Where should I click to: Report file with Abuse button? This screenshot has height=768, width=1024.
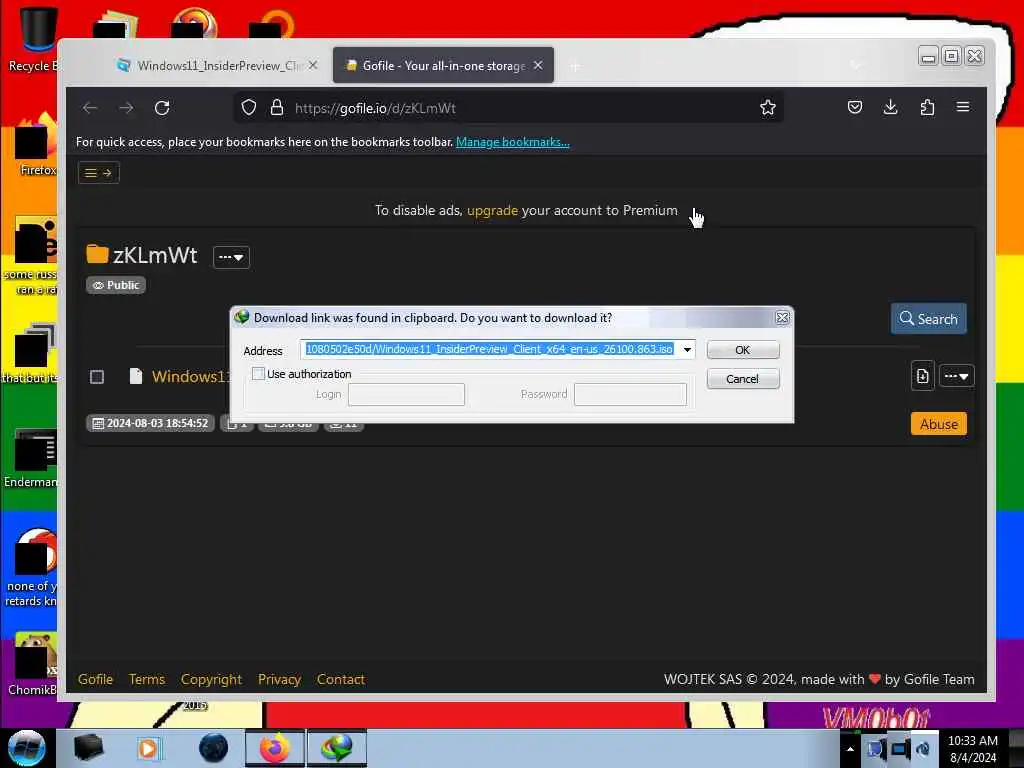pyautogui.click(x=938, y=424)
